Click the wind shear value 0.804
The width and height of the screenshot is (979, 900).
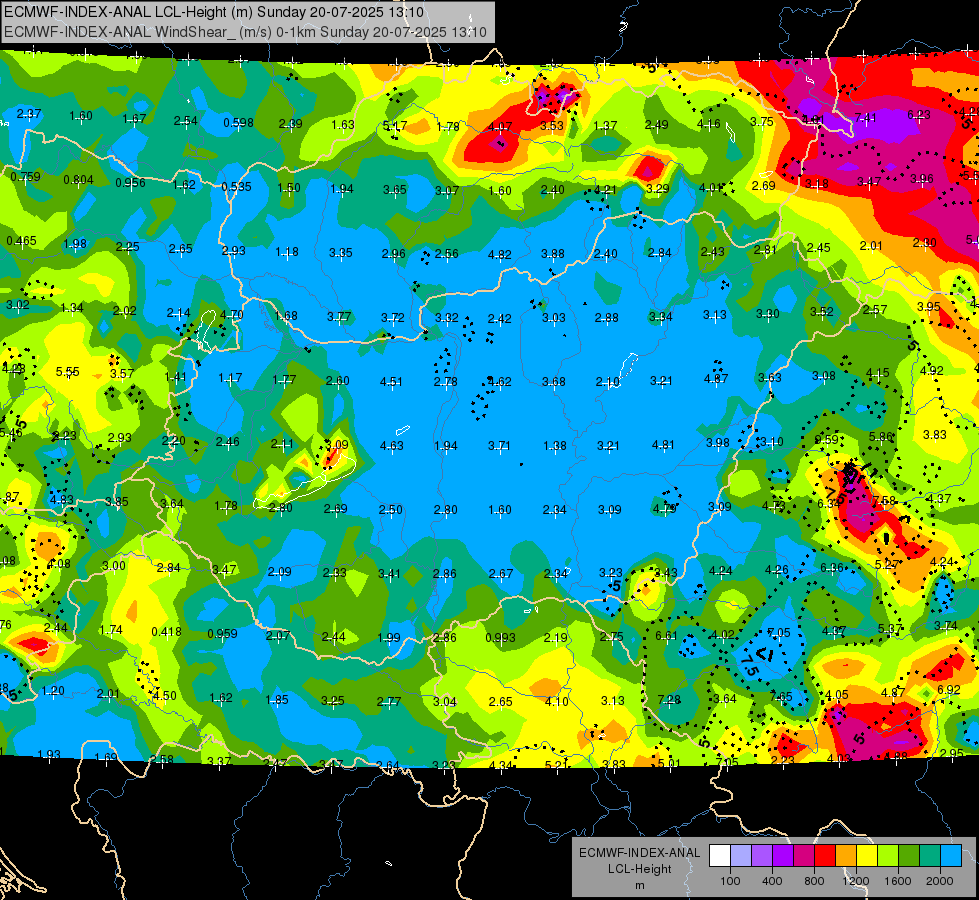[79, 180]
